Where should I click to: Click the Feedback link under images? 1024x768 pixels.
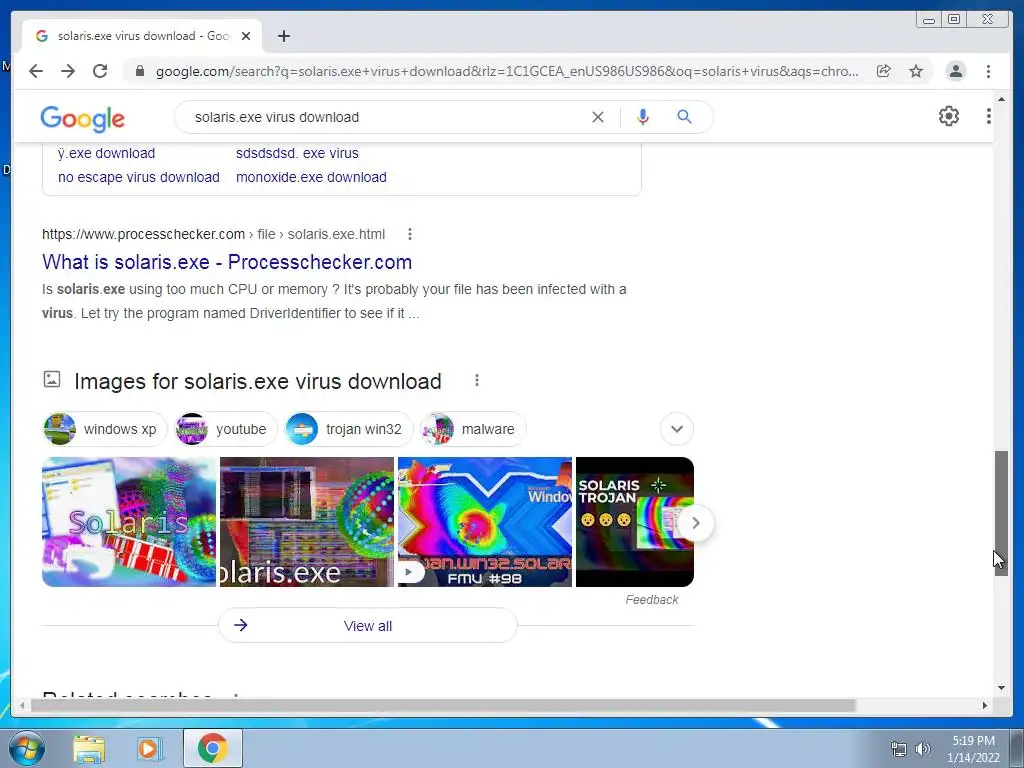click(652, 600)
